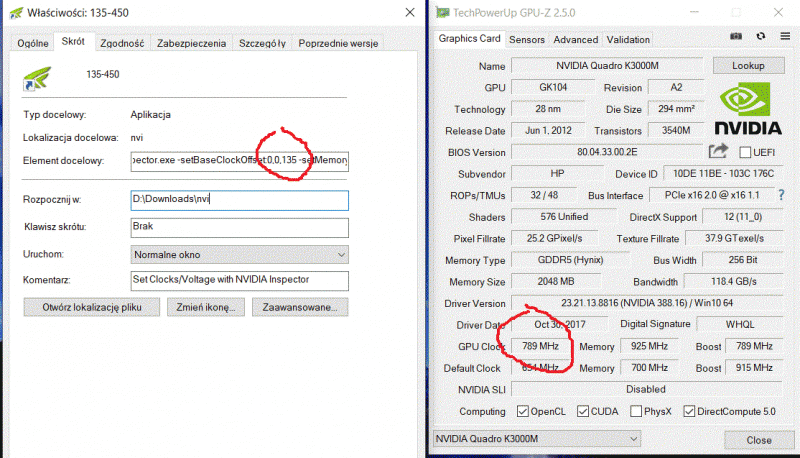Click the ROPs/TMUs value '32 / 48'
This screenshot has width=800, height=458.
pyautogui.click(x=544, y=195)
